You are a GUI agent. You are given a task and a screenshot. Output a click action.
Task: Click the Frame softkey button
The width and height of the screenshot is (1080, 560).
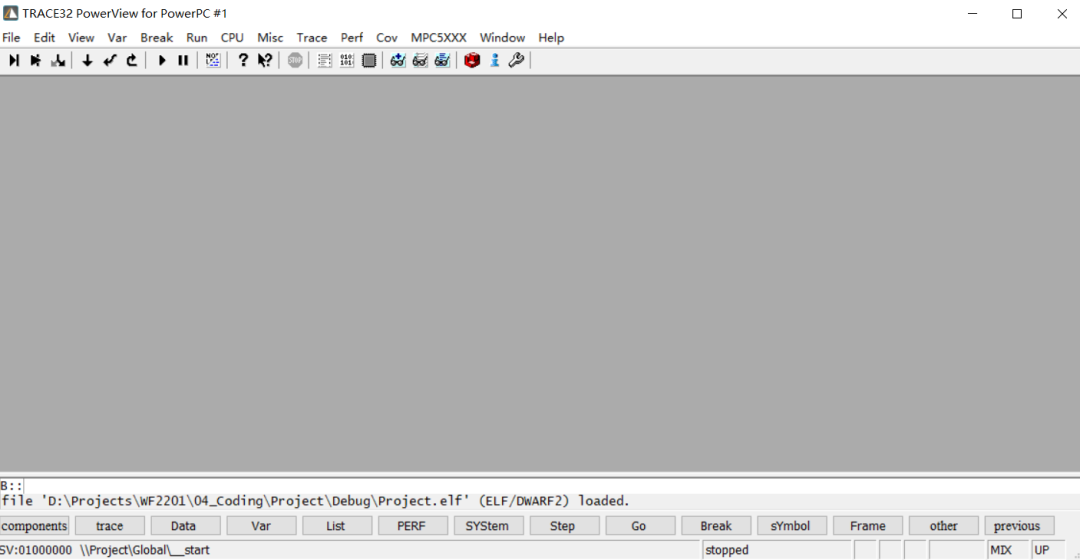pos(867,526)
